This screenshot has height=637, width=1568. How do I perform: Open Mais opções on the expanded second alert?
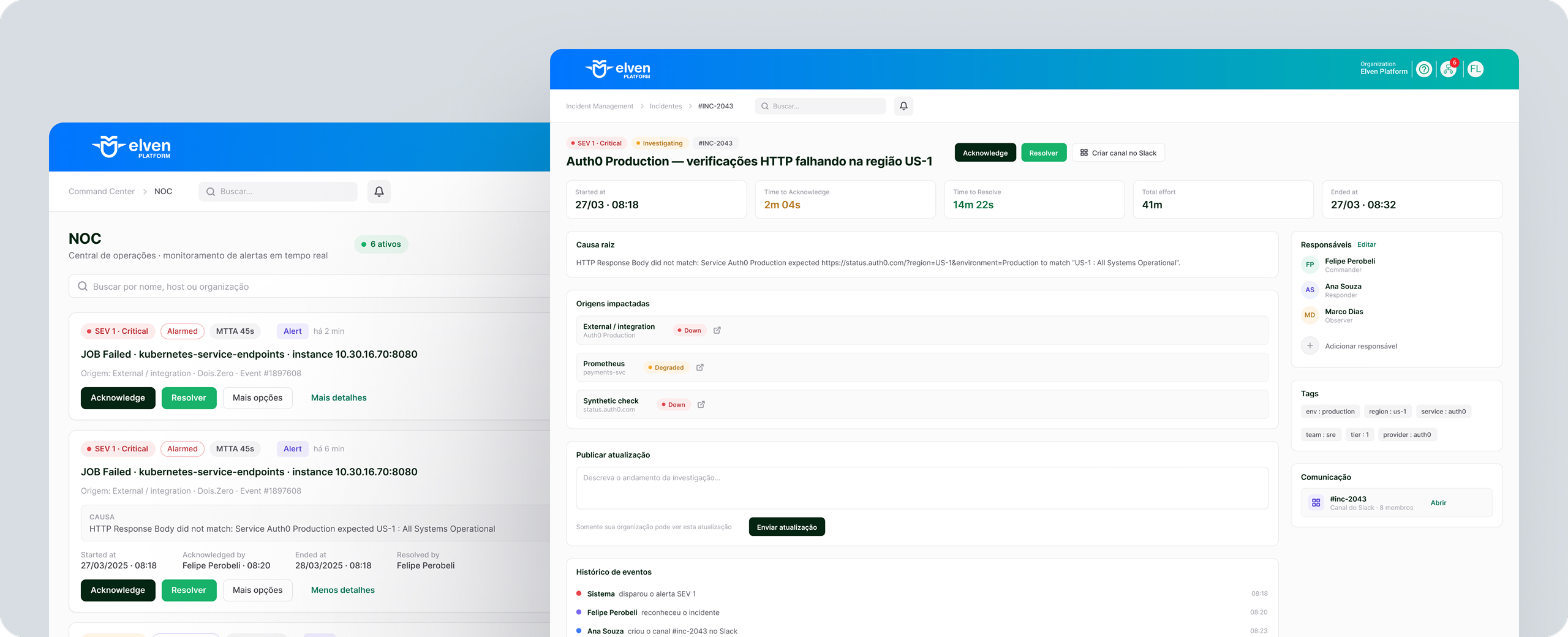pyautogui.click(x=258, y=590)
